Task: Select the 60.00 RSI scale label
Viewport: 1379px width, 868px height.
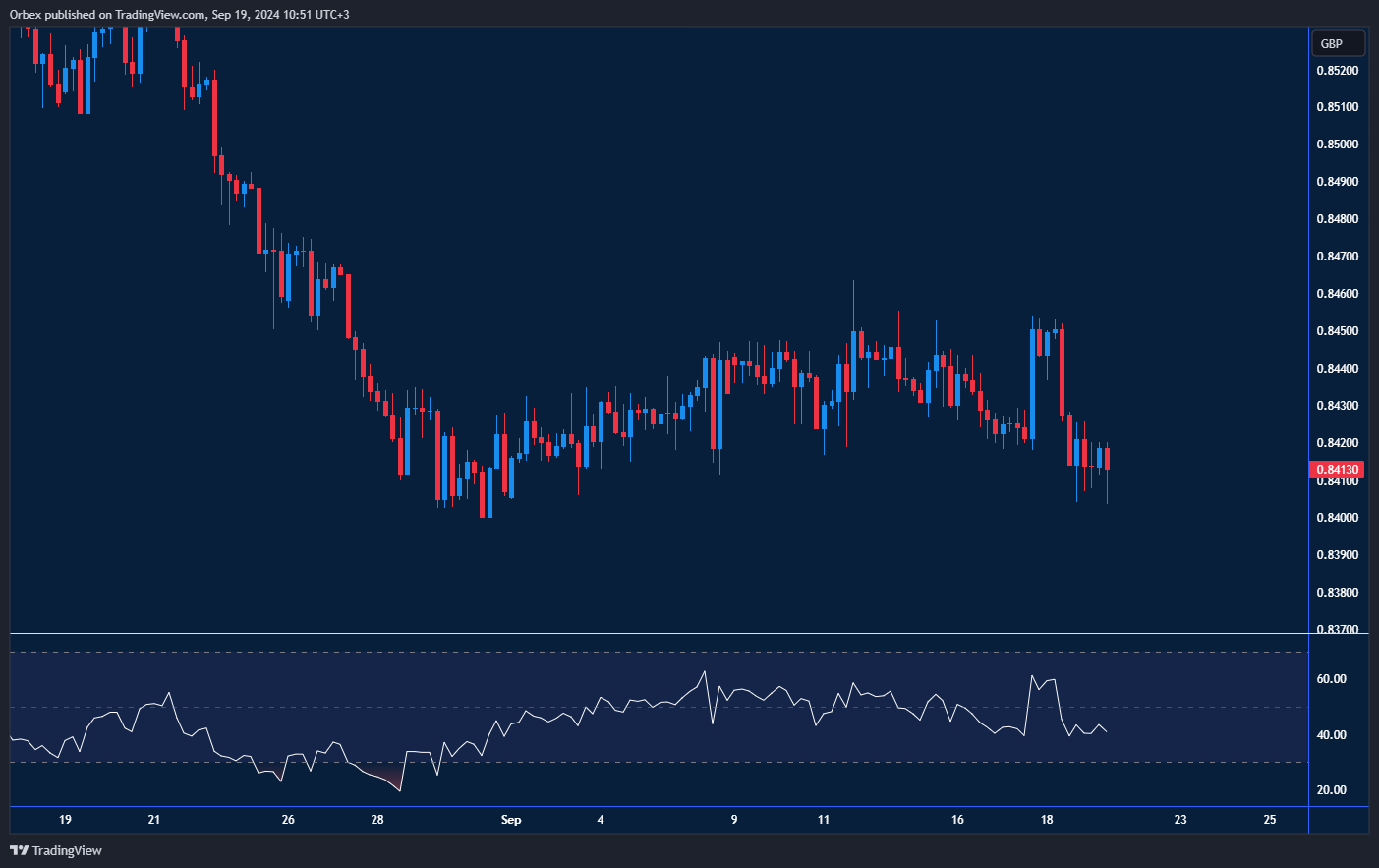Action: click(x=1331, y=679)
